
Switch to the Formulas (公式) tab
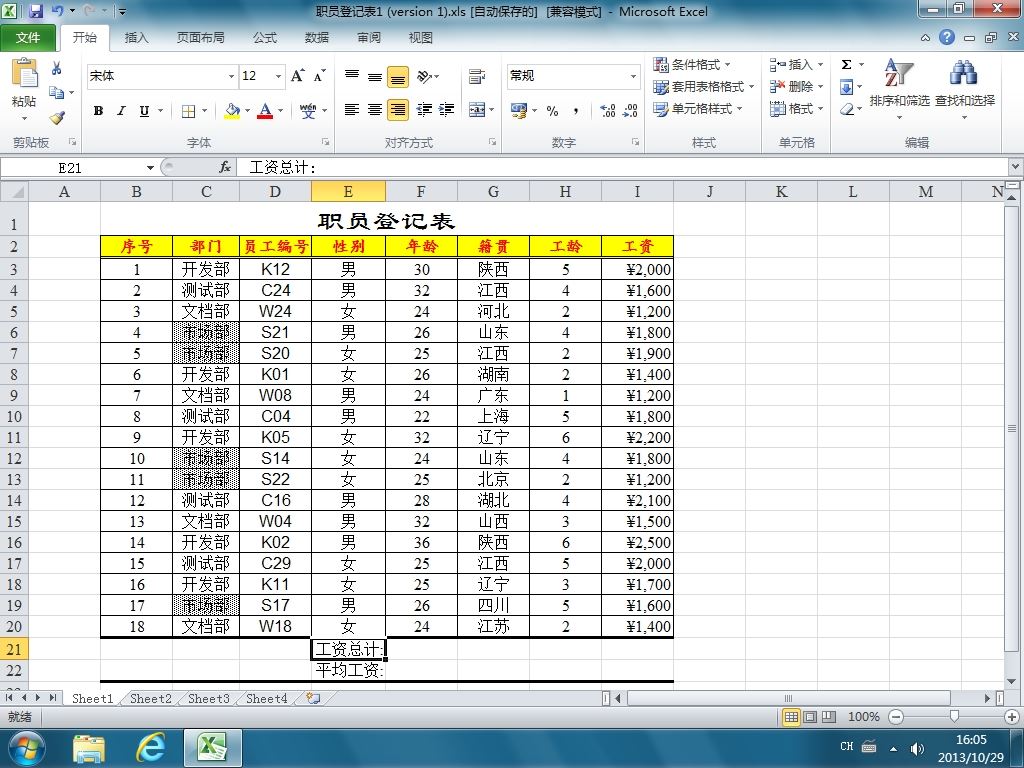[x=265, y=38]
